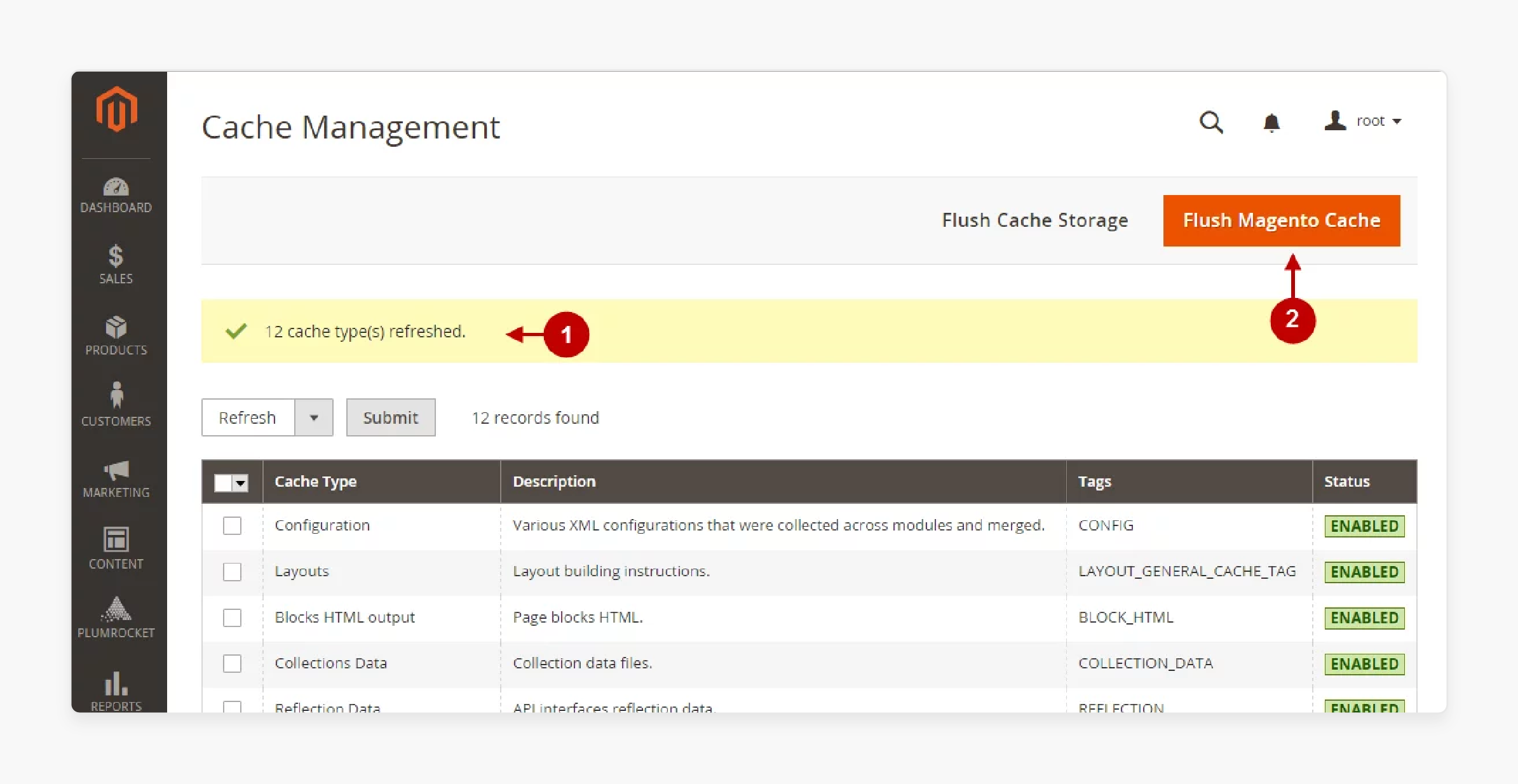Open the Marketing megaphone icon
1518x784 pixels.
click(x=116, y=471)
